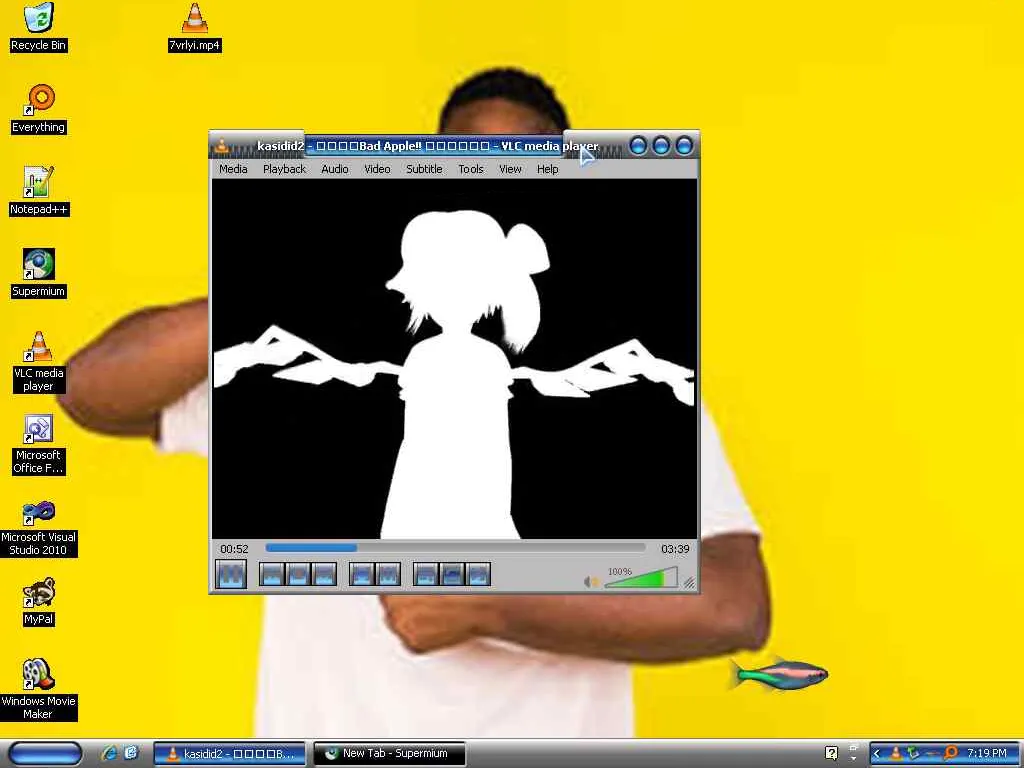The width and height of the screenshot is (1024, 768).
Task: Click the 7:19 PM taskbar clock
Action: 987,754
